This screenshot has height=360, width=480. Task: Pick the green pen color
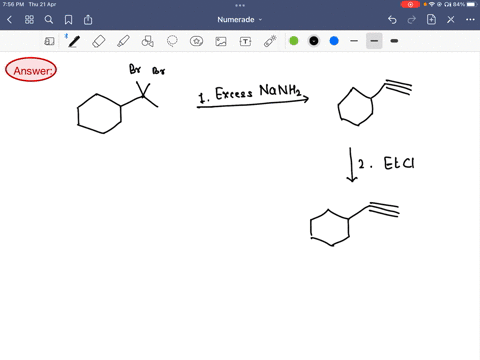(294, 41)
